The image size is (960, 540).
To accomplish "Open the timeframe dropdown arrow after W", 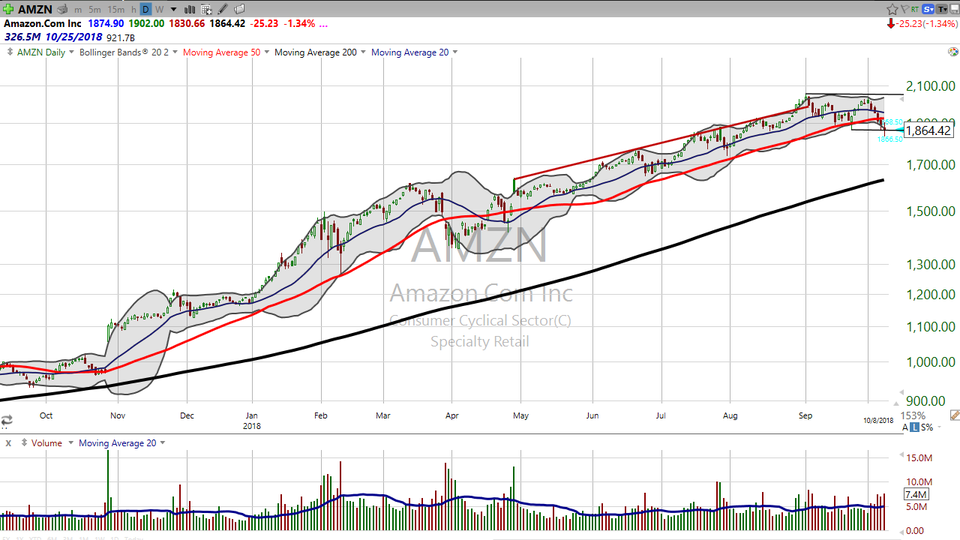I will (x=172, y=9).
